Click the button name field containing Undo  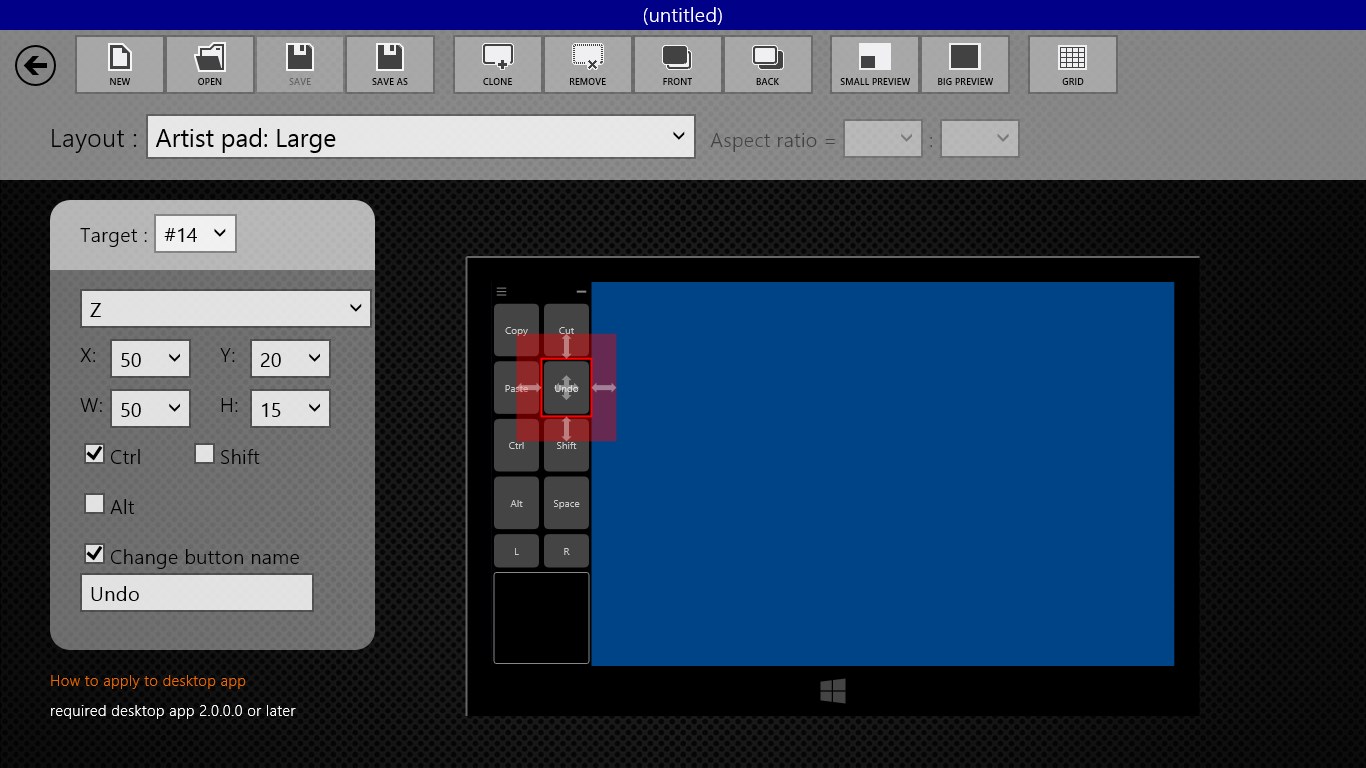click(197, 593)
